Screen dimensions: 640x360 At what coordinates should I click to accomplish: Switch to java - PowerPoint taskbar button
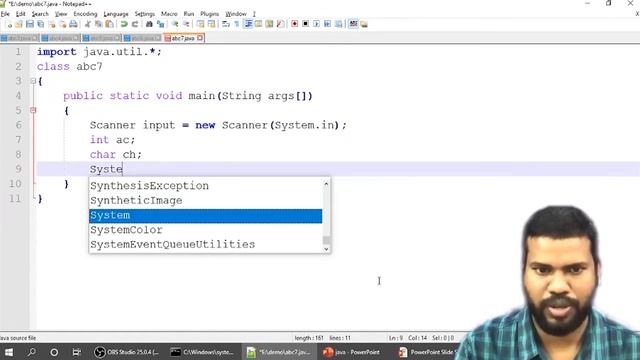tap(351, 352)
